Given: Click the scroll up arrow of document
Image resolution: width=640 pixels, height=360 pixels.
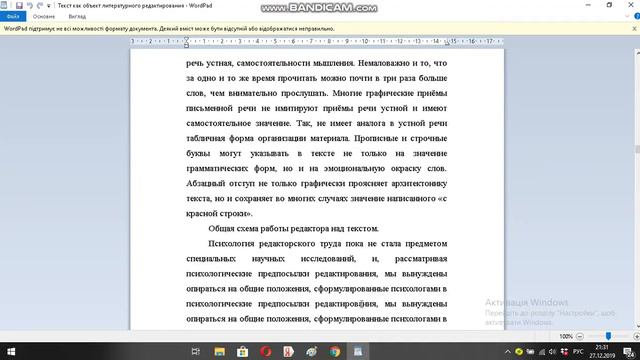Looking at the screenshot, I should pos(637,53).
